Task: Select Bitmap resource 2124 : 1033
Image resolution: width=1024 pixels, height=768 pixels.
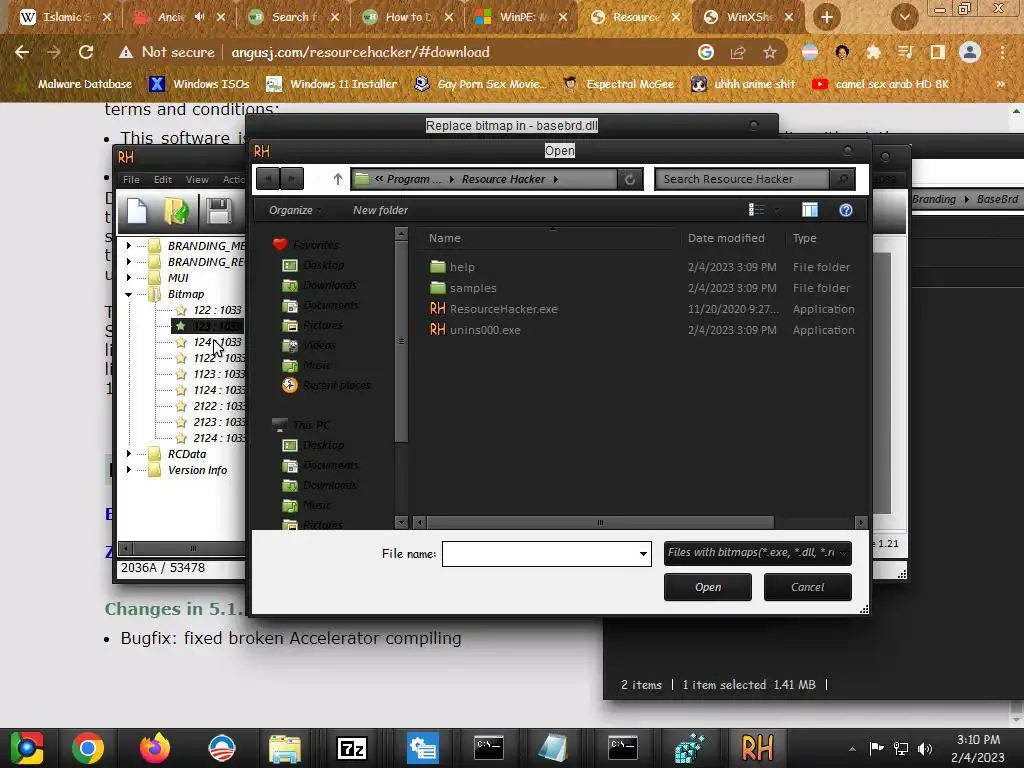Action: click(219, 438)
